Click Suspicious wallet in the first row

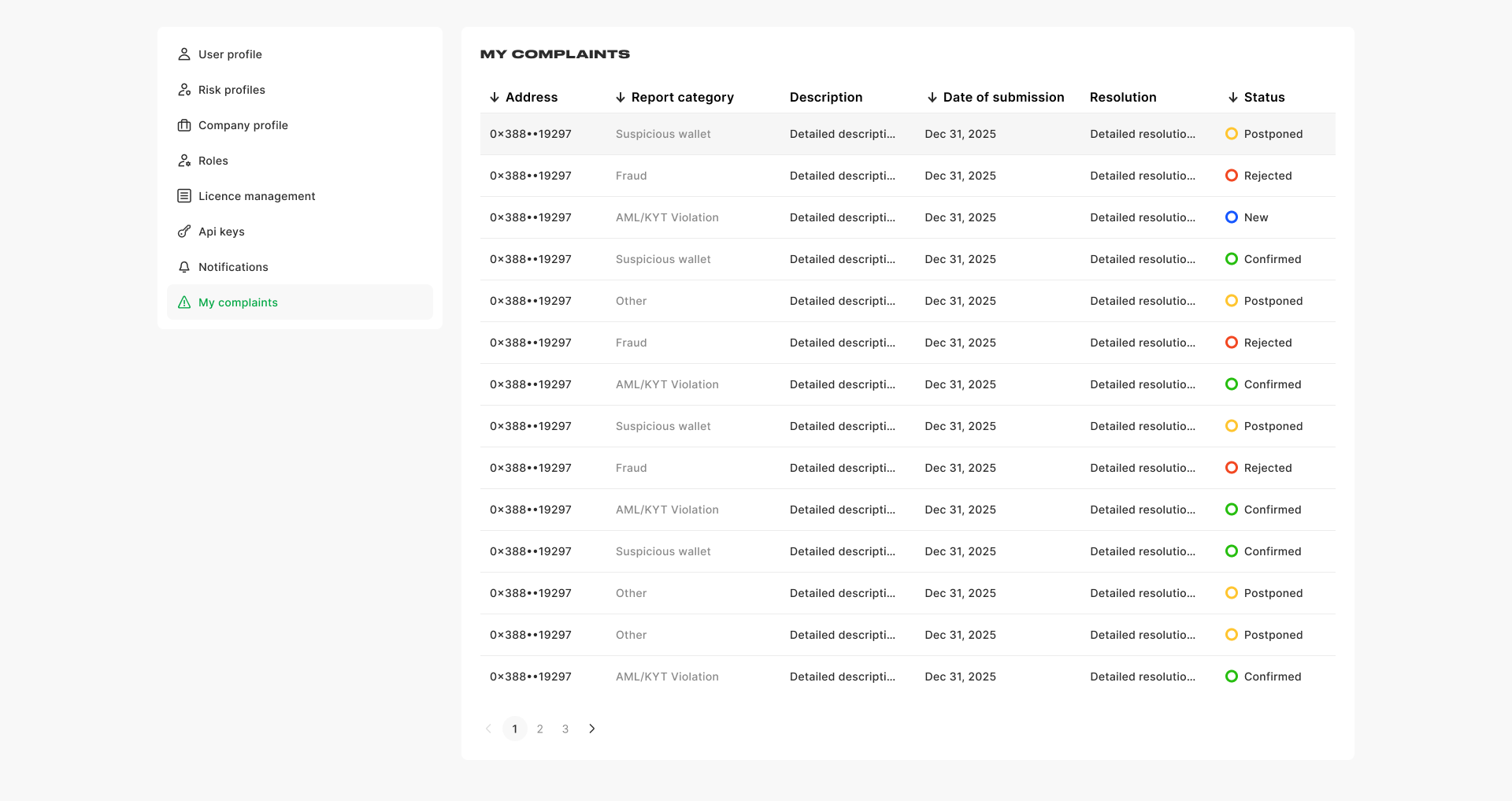663,134
